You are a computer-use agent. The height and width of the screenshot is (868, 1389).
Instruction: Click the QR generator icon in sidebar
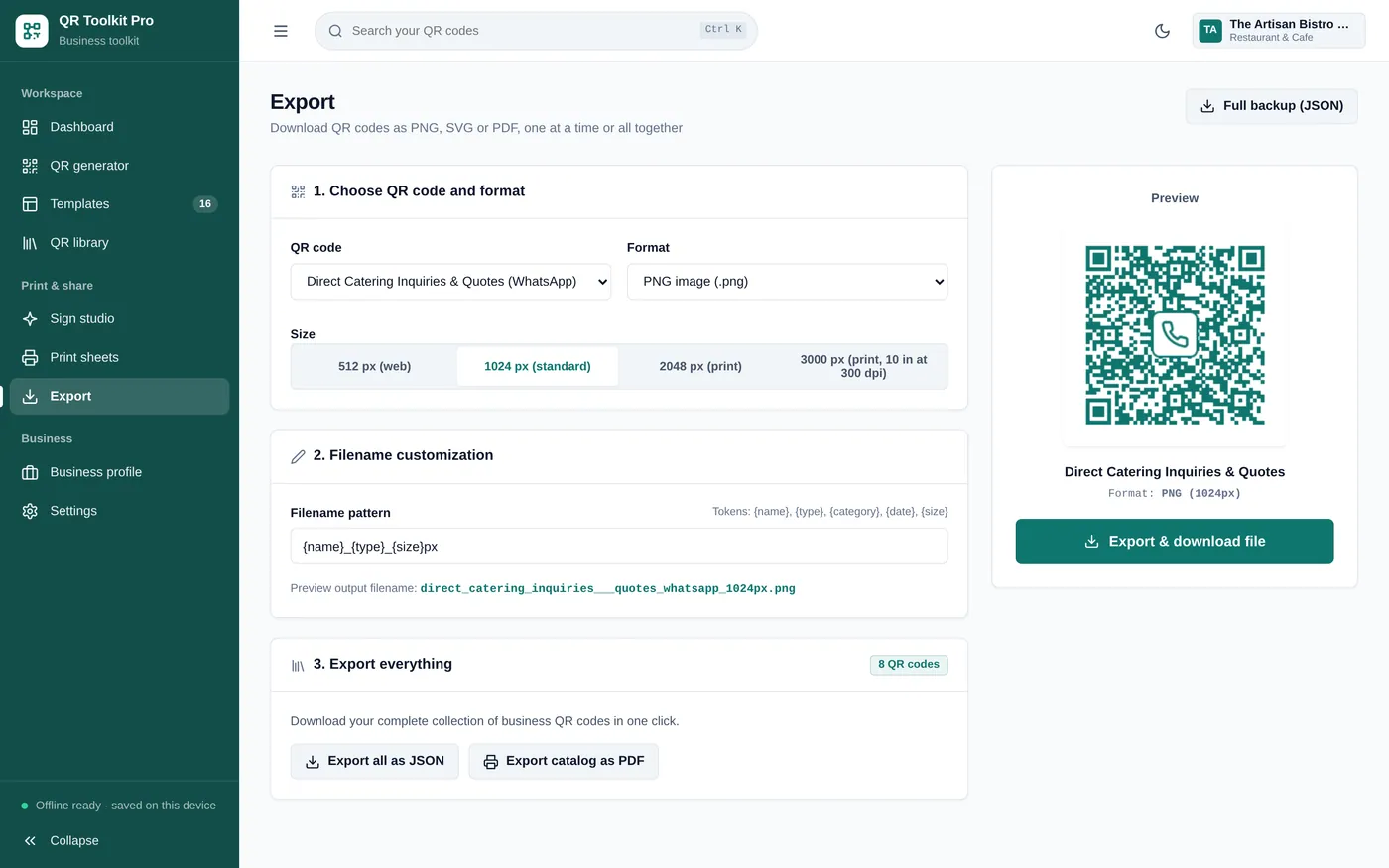[x=30, y=166]
